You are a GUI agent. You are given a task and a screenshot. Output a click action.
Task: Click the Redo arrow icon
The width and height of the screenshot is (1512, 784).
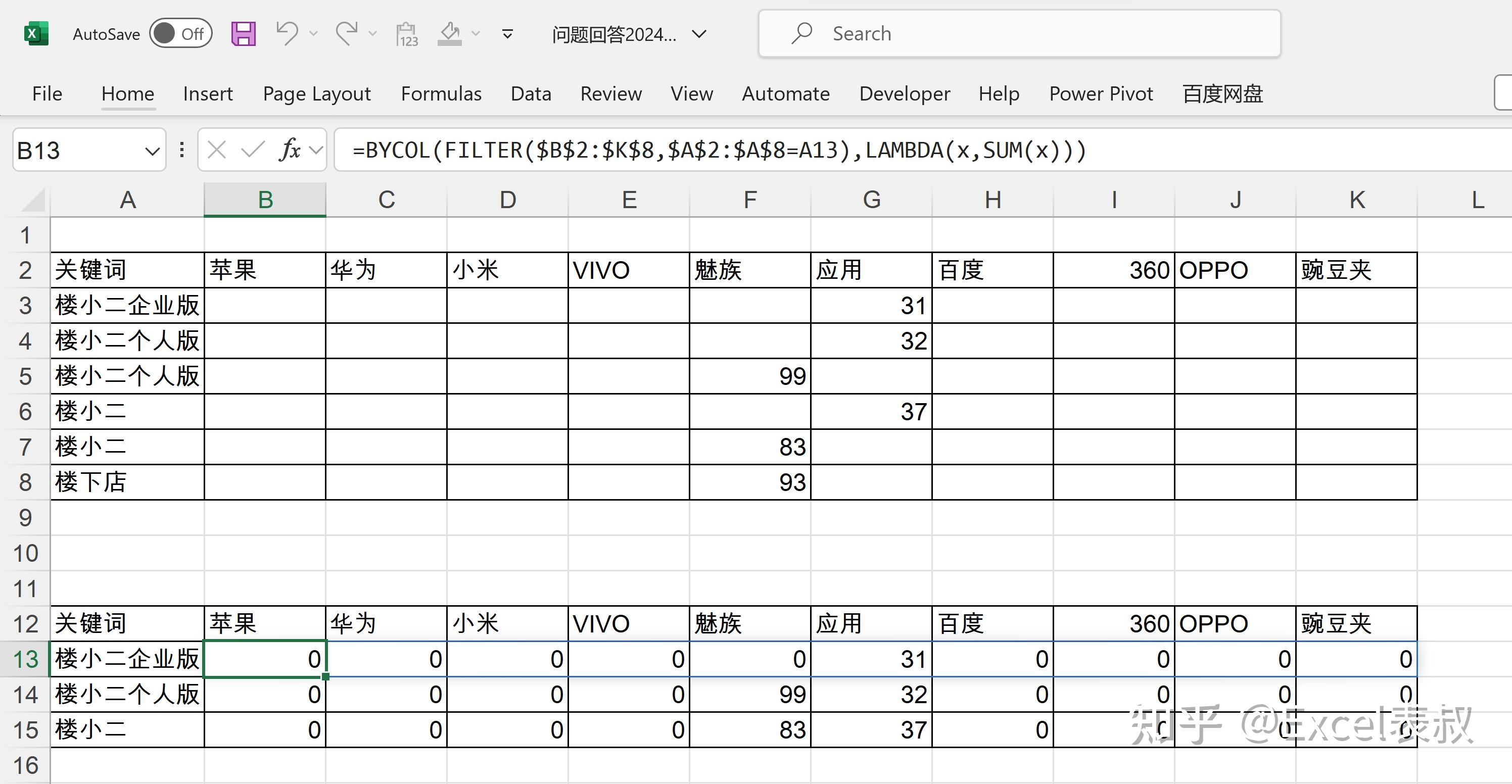point(347,33)
